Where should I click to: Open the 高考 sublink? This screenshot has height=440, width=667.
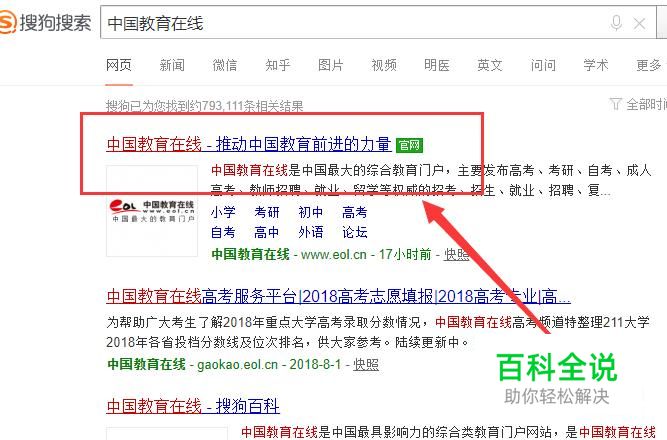(355, 212)
